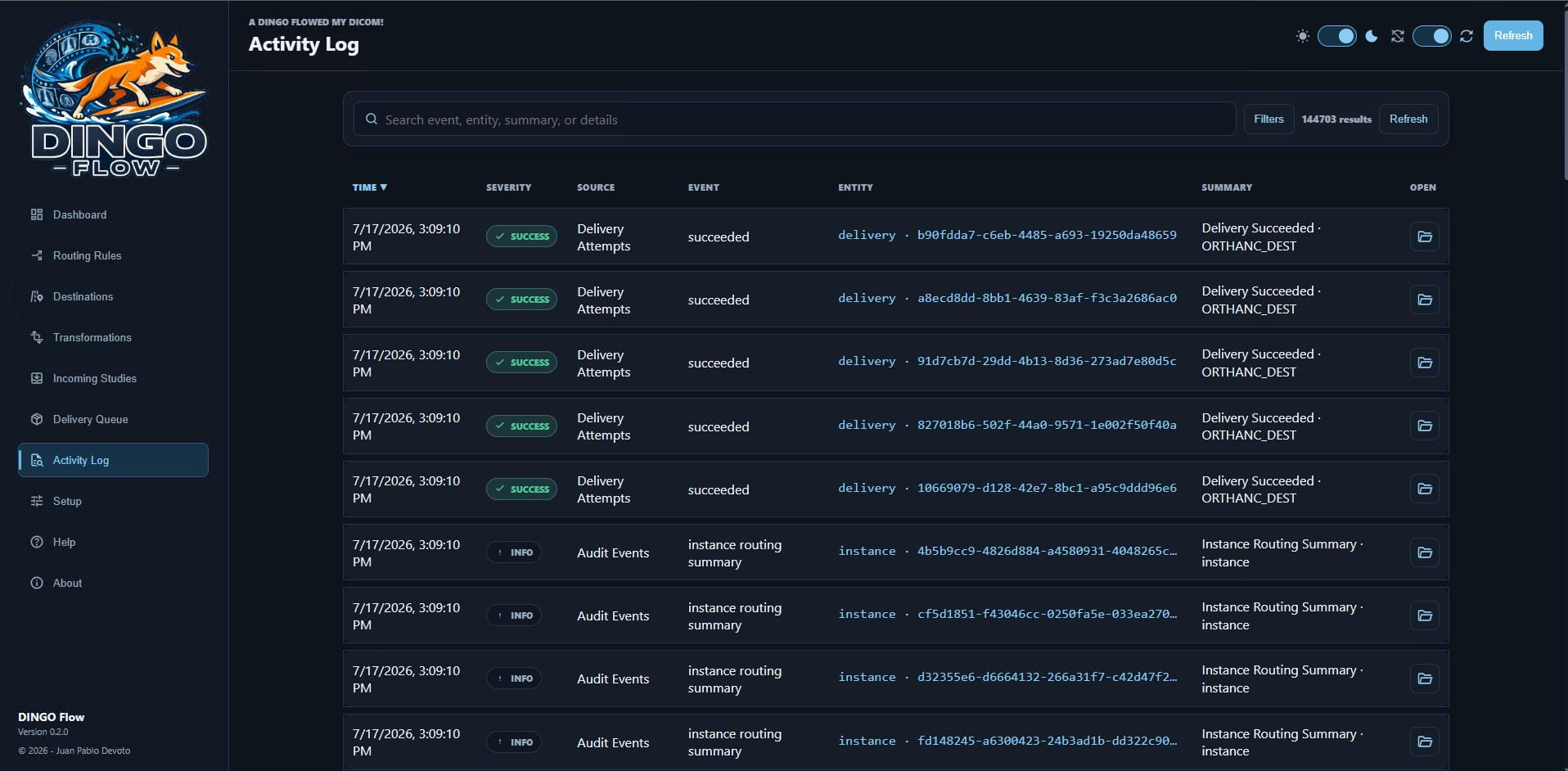Image resolution: width=1568 pixels, height=771 pixels.
Task: Click the 144703 results count
Action: [x=1336, y=119]
